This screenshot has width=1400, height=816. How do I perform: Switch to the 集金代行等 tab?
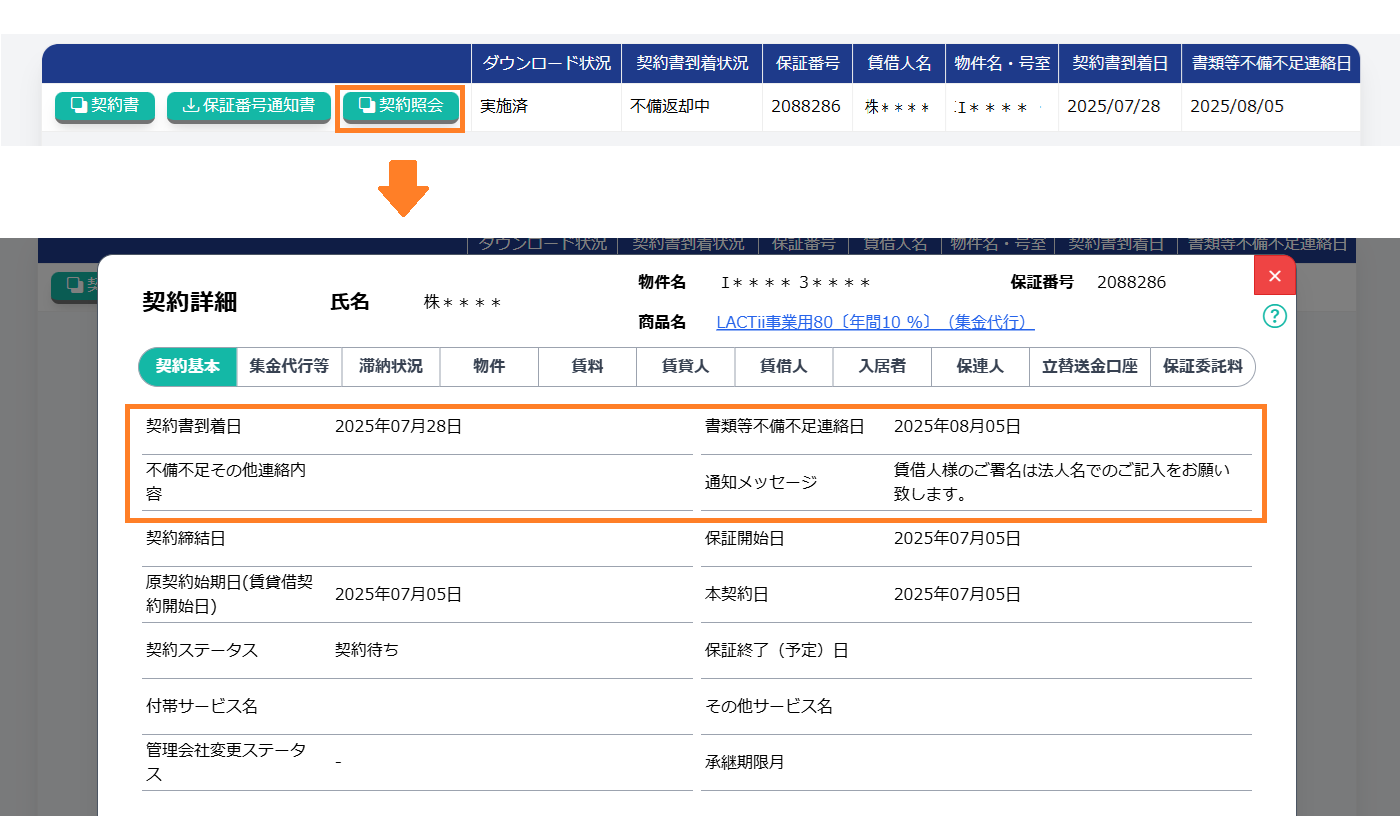pos(289,366)
